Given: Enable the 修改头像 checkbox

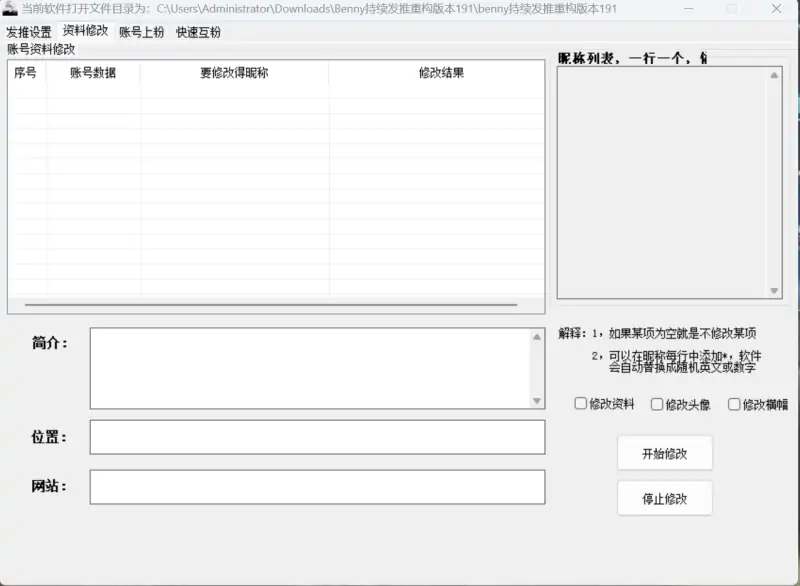Looking at the screenshot, I should pos(656,404).
